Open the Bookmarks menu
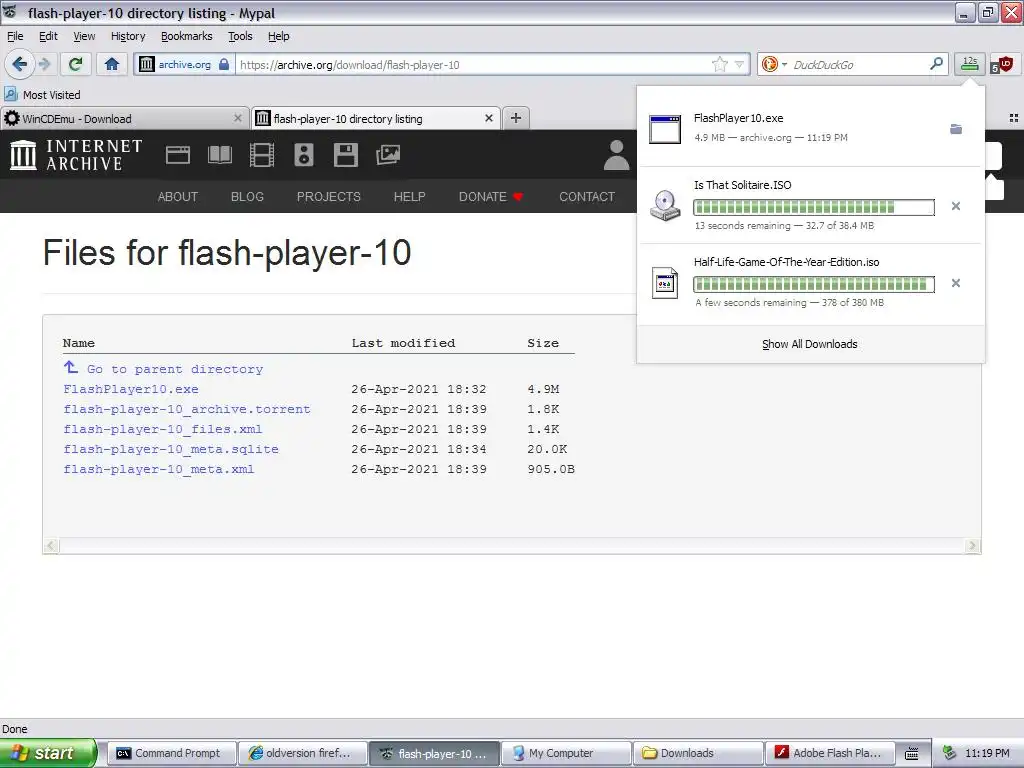The image size is (1024, 768). click(x=187, y=36)
